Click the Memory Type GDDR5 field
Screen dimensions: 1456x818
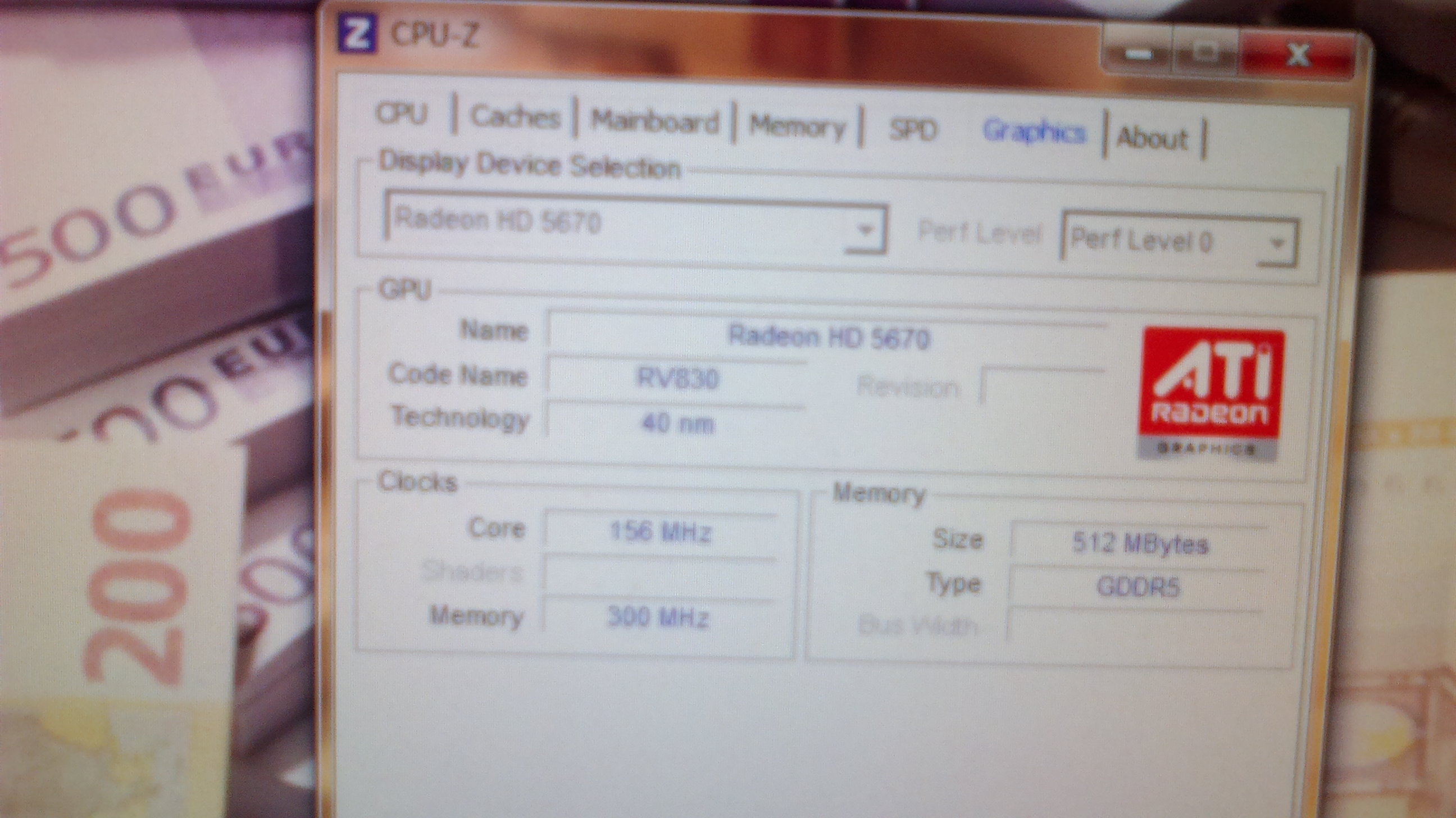tap(1137, 587)
